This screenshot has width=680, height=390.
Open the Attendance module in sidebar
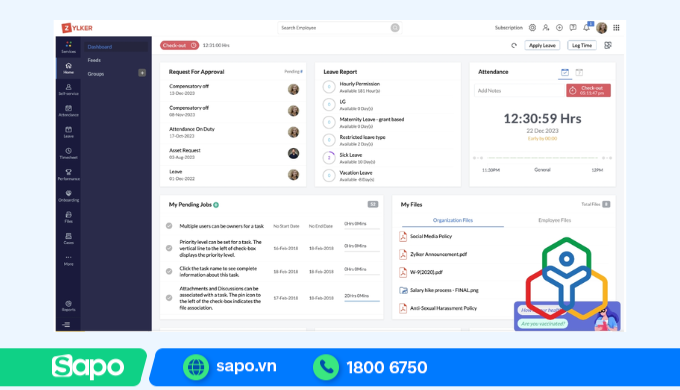69,111
